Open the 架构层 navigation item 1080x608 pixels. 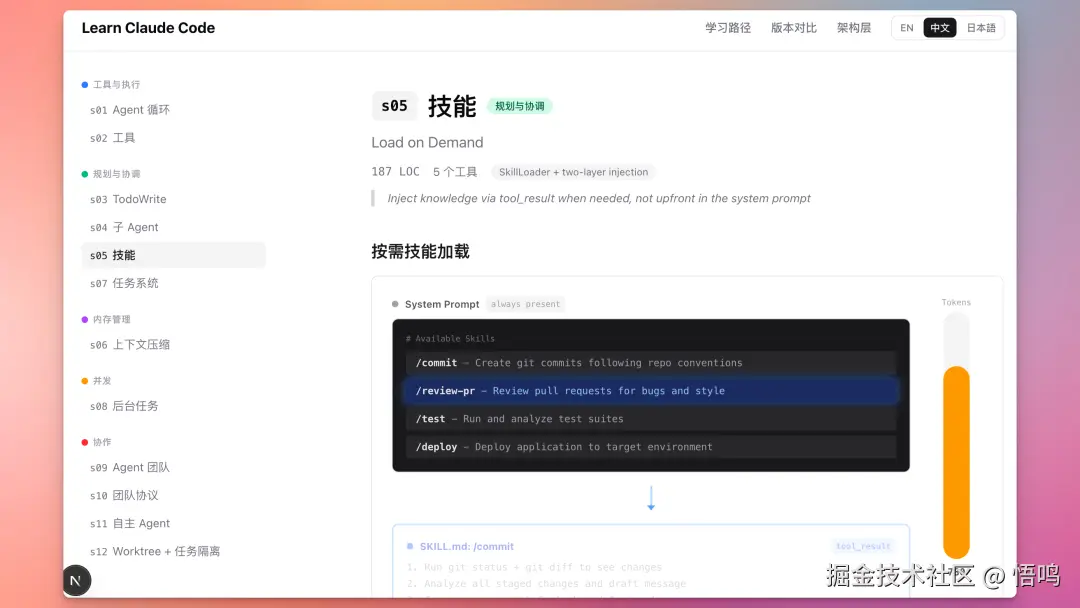pyautogui.click(x=853, y=27)
